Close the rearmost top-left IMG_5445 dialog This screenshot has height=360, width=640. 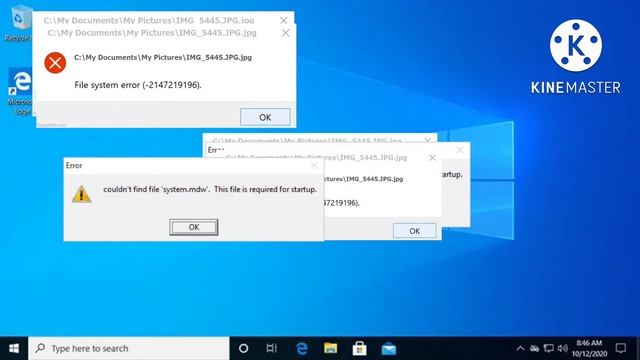[283, 20]
